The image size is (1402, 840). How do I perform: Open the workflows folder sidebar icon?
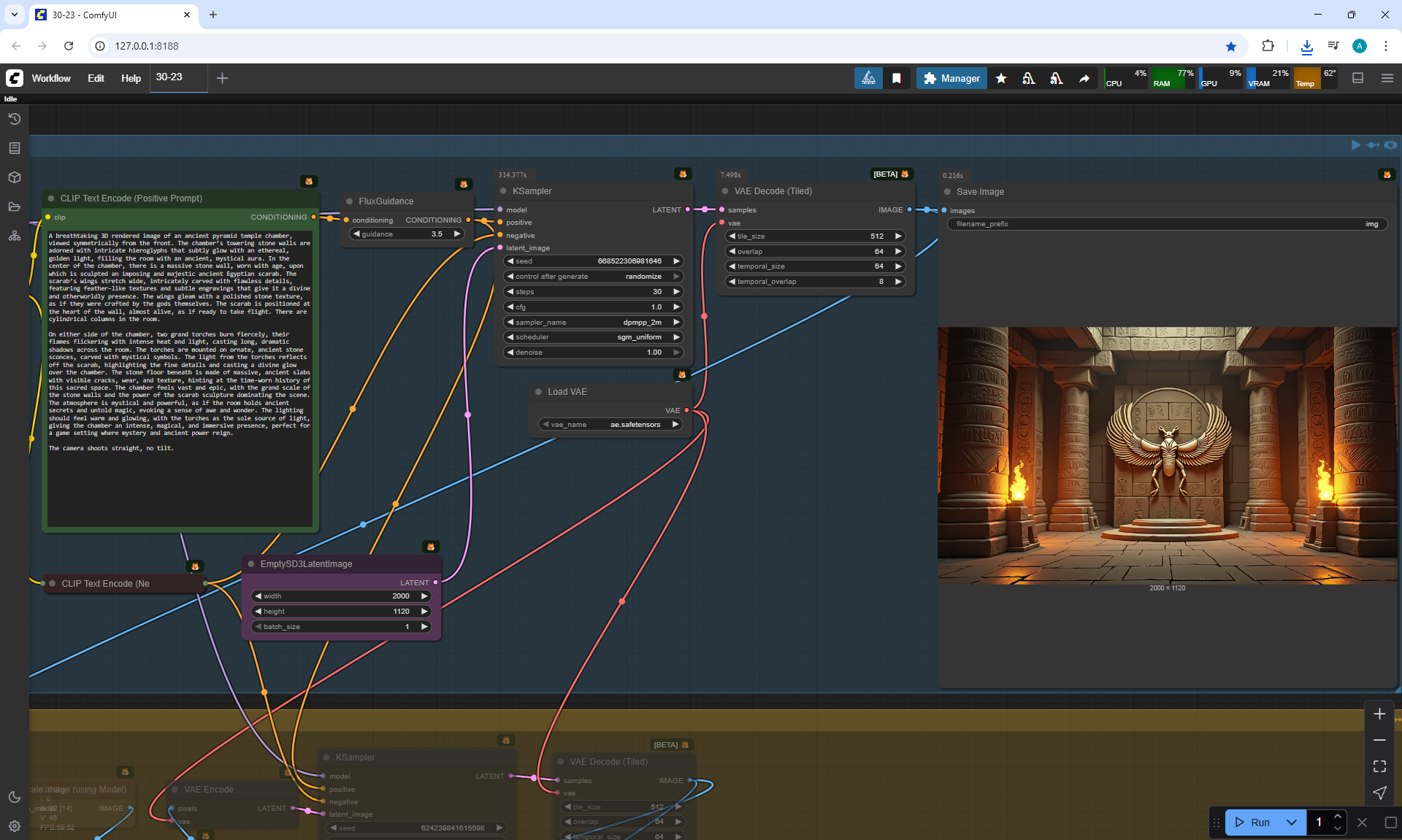coord(14,207)
